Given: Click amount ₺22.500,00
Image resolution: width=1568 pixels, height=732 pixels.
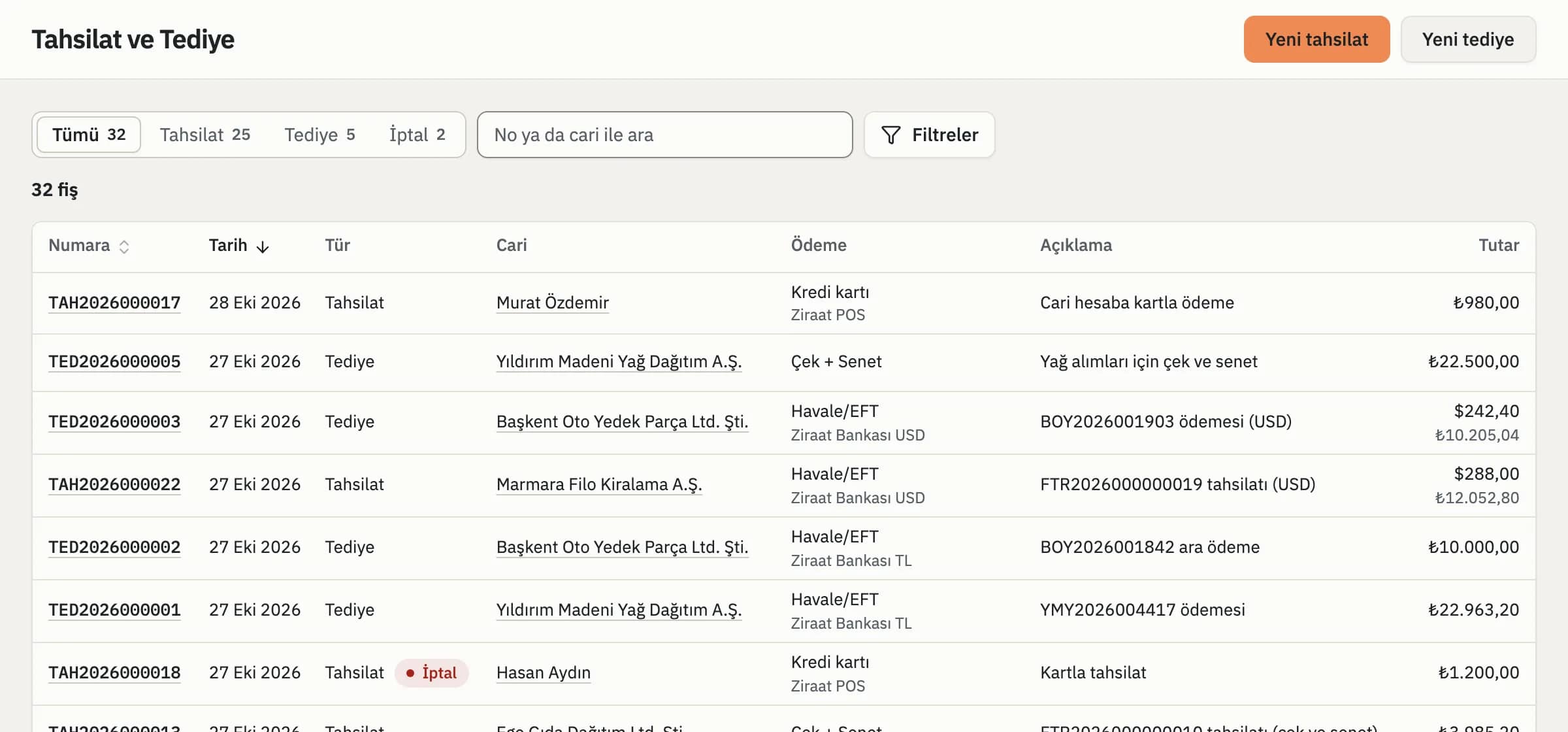Looking at the screenshot, I should click(1473, 361).
